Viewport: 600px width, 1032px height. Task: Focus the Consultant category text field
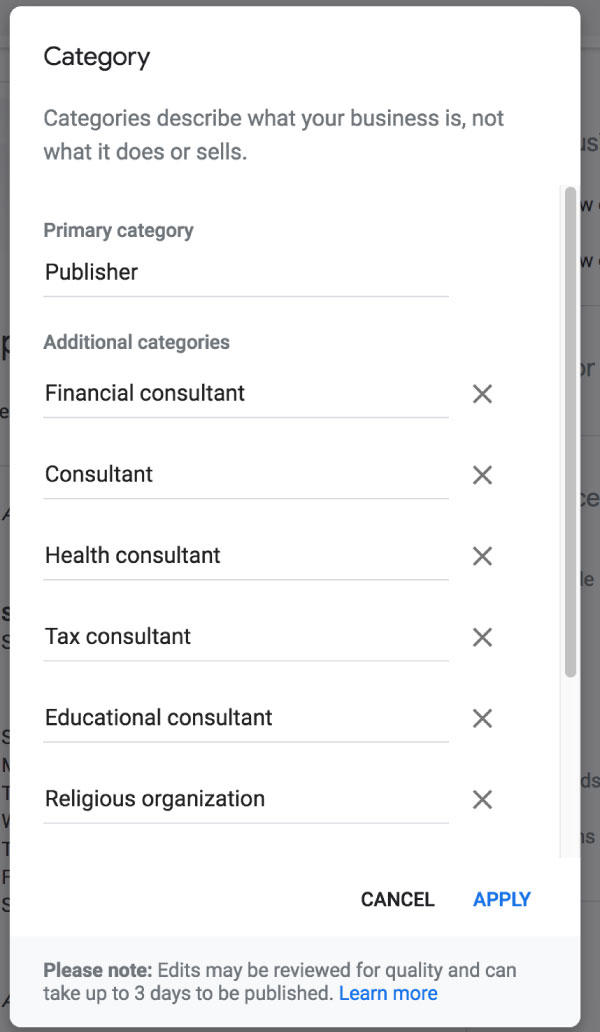(x=245, y=475)
